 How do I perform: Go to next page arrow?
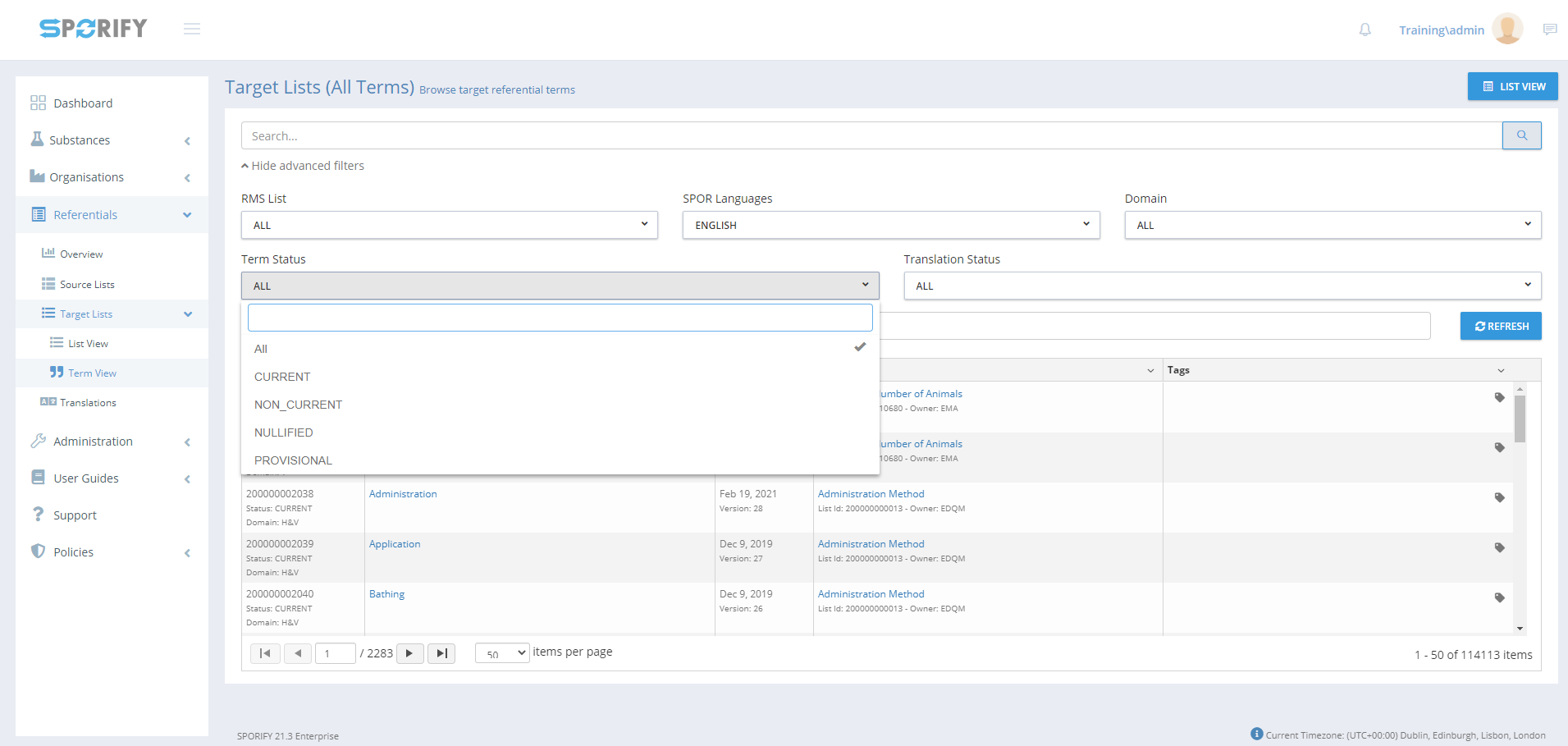(409, 653)
